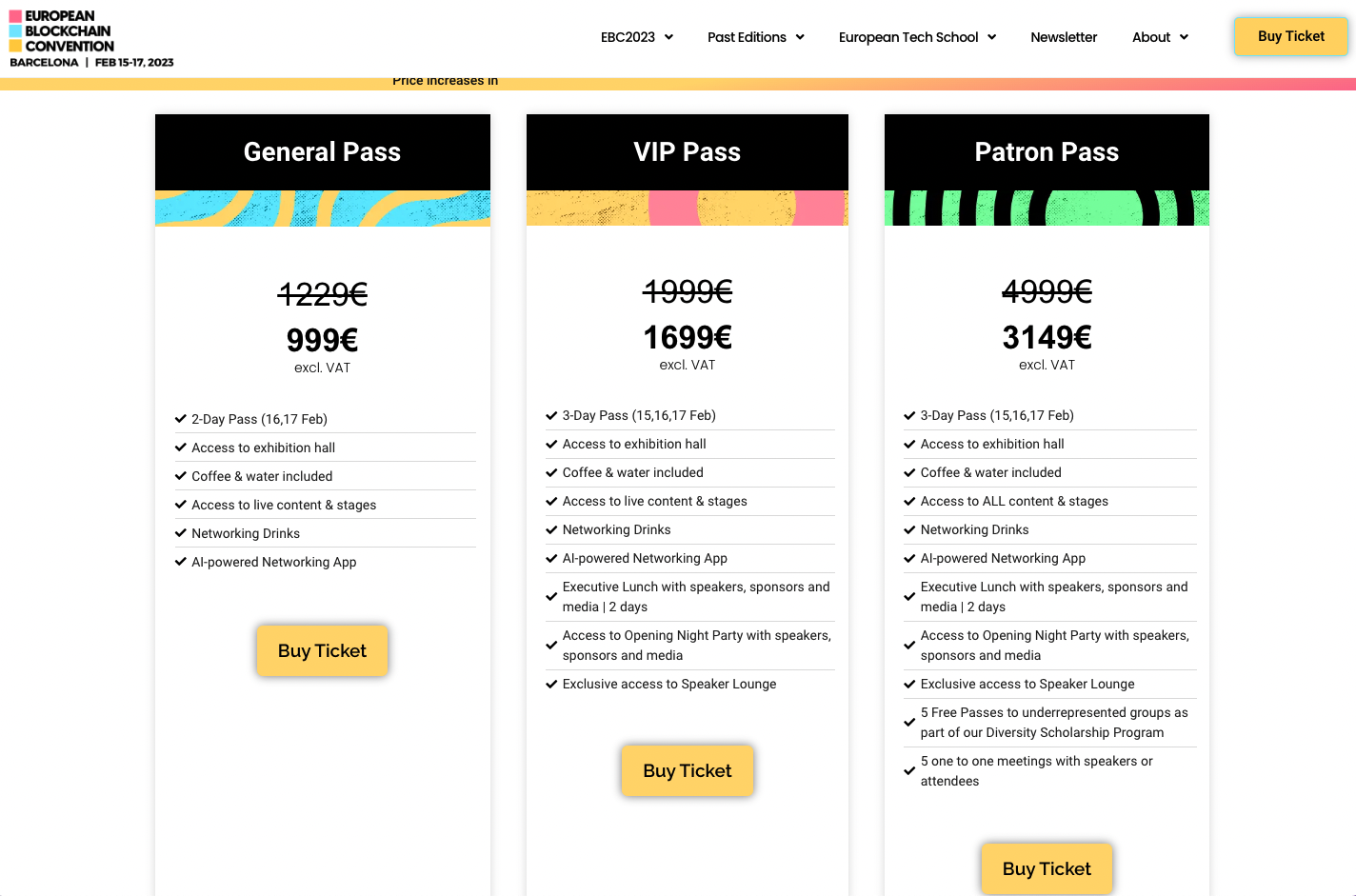Buy a ticket for the General Pass
Screen dimensions: 1356x896
(322, 650)
